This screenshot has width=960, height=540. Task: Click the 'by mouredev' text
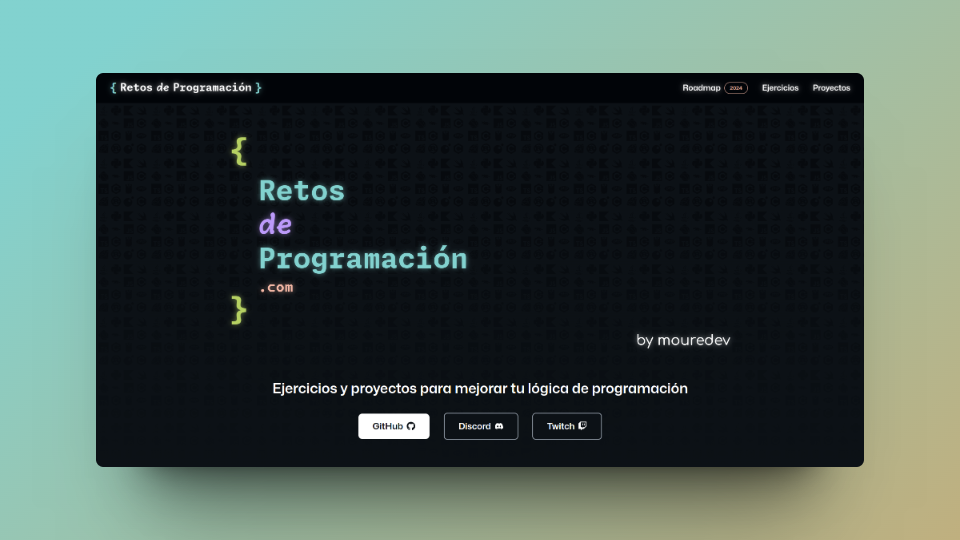683,340
